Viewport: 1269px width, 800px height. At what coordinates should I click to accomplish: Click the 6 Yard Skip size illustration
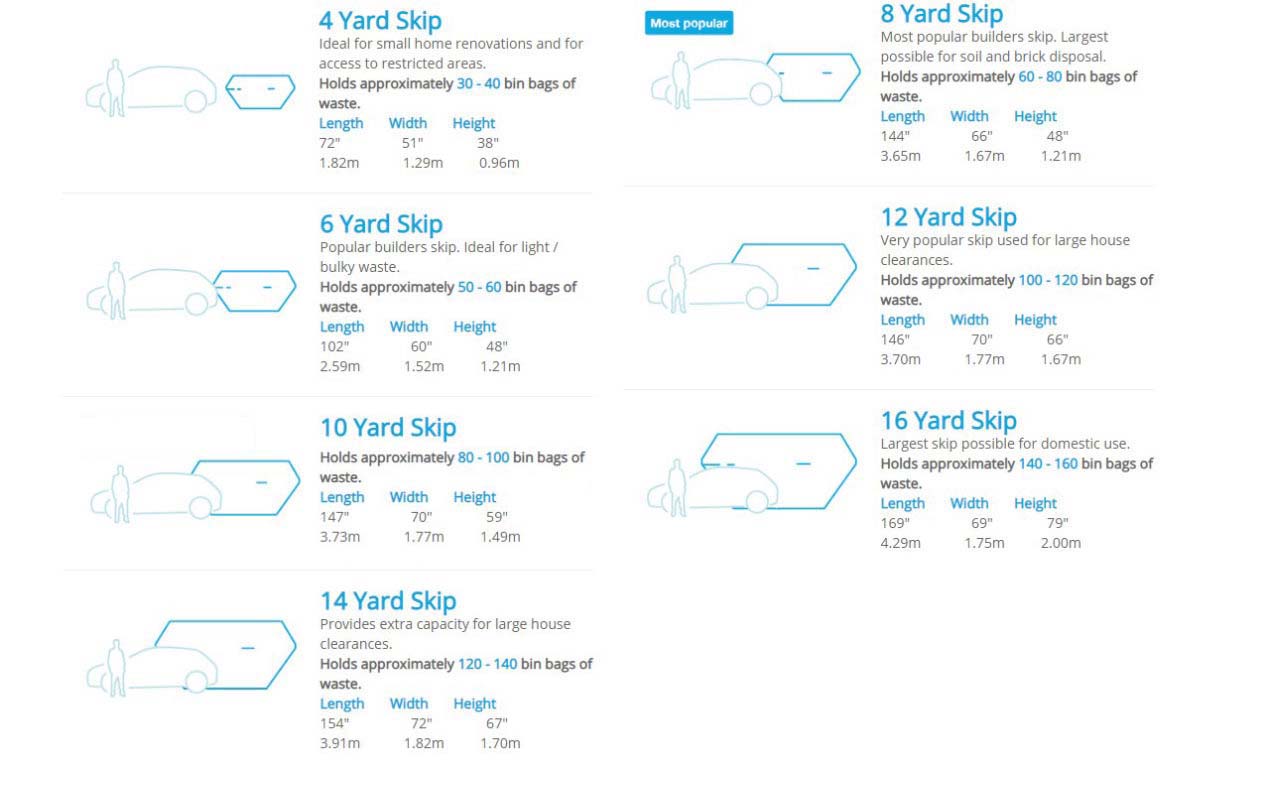pyautogui.click(x=190, y=291)
